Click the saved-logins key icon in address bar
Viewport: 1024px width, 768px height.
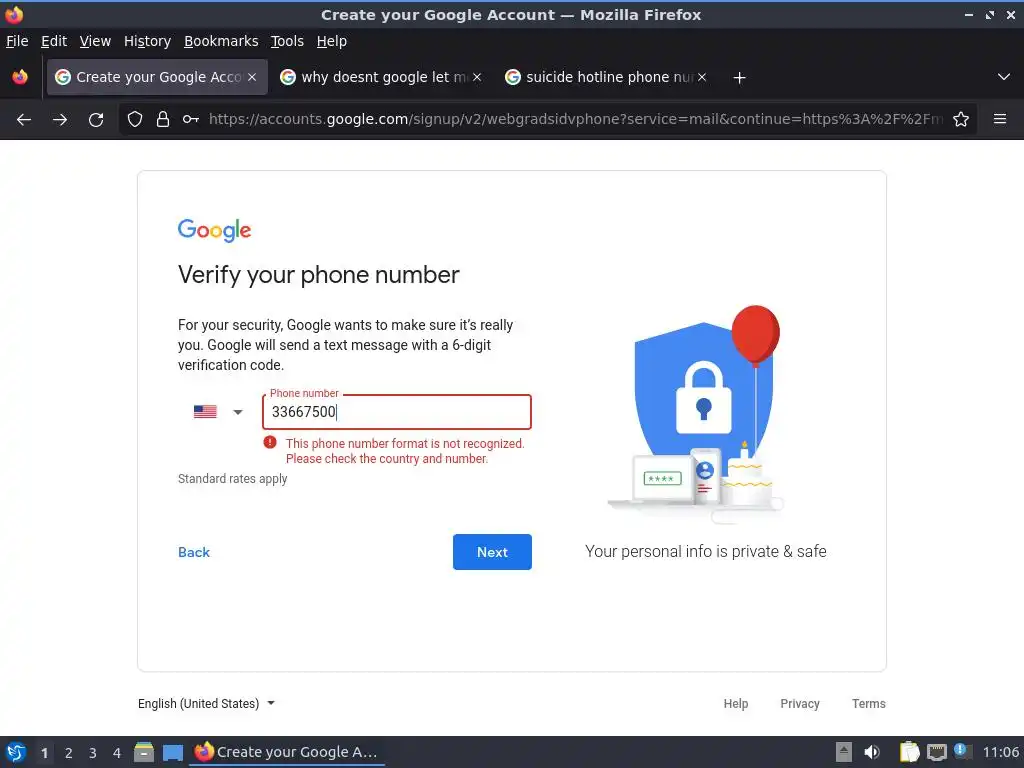coord(191,120)
